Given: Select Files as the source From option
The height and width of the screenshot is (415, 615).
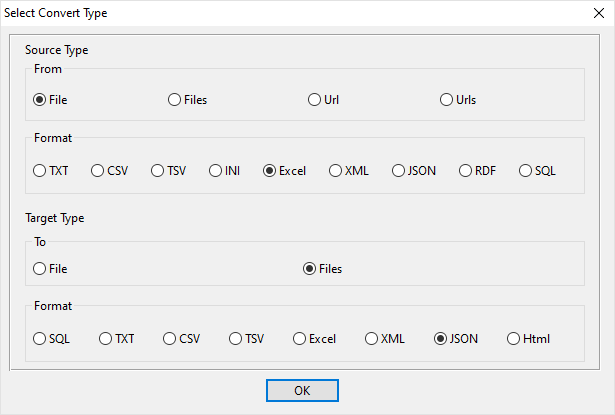Looking at the screenshot, I should coord(175,100).
